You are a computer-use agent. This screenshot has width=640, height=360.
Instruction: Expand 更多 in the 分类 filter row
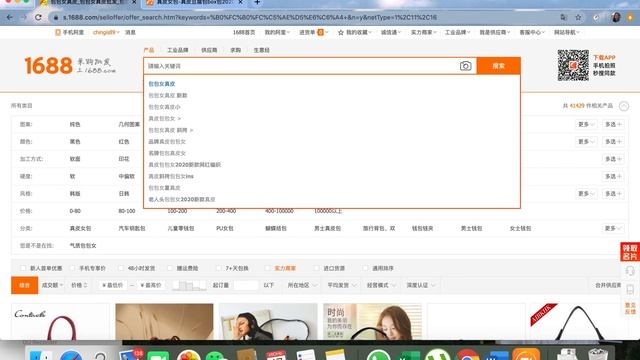(612, 228)
